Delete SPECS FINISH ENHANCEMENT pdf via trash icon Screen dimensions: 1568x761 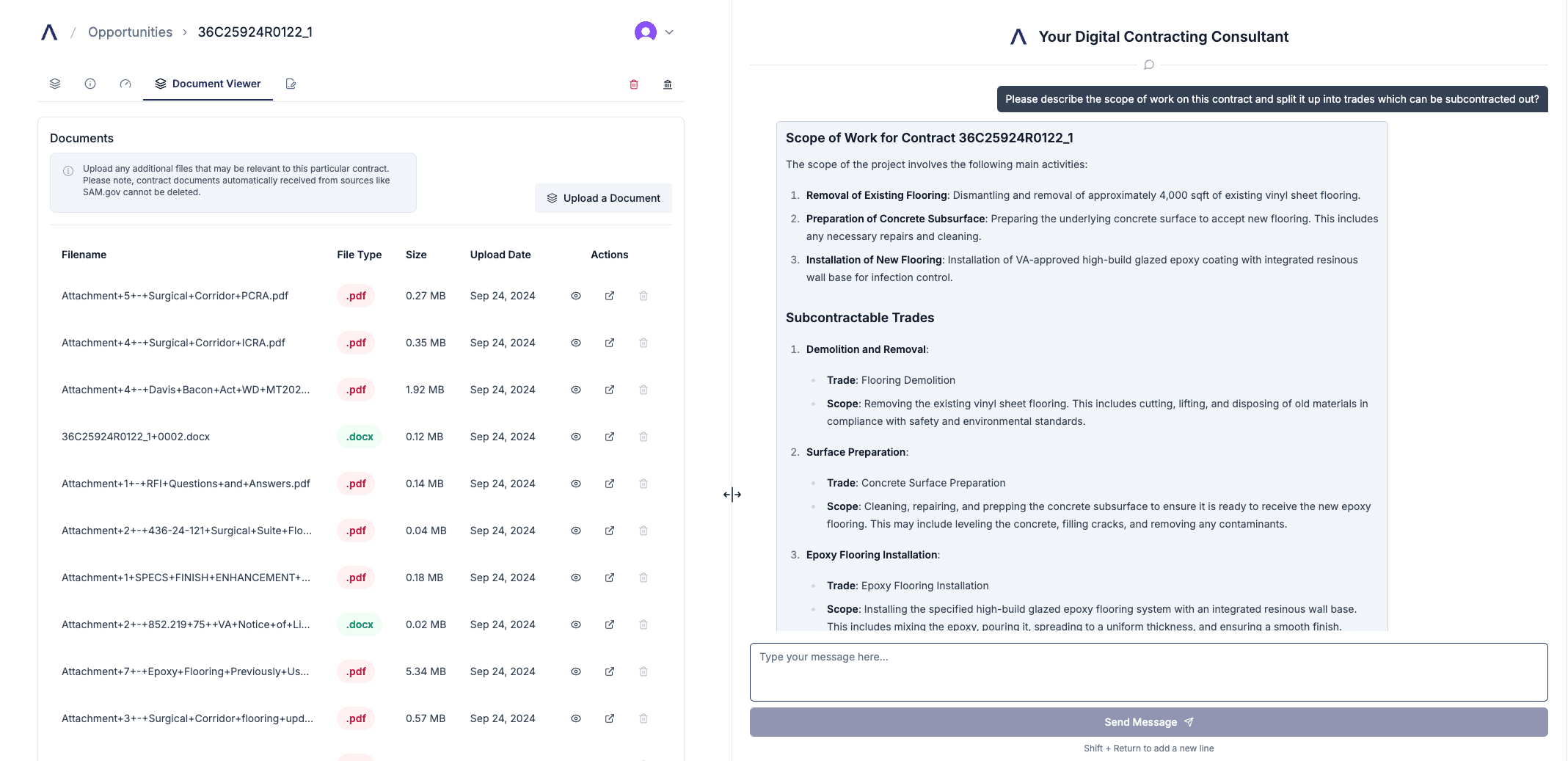(643, 578)
